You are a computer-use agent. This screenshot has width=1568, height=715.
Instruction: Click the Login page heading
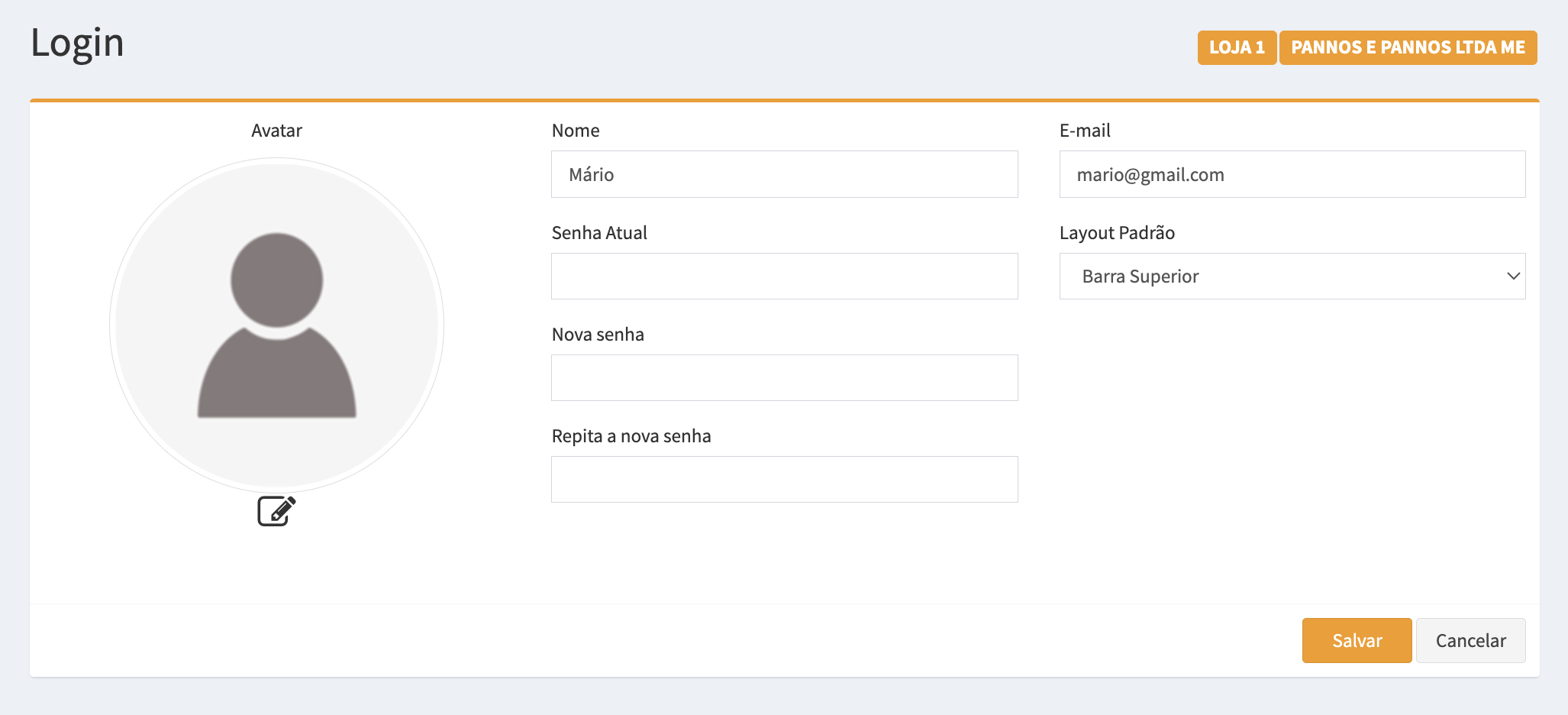point(77,43)
